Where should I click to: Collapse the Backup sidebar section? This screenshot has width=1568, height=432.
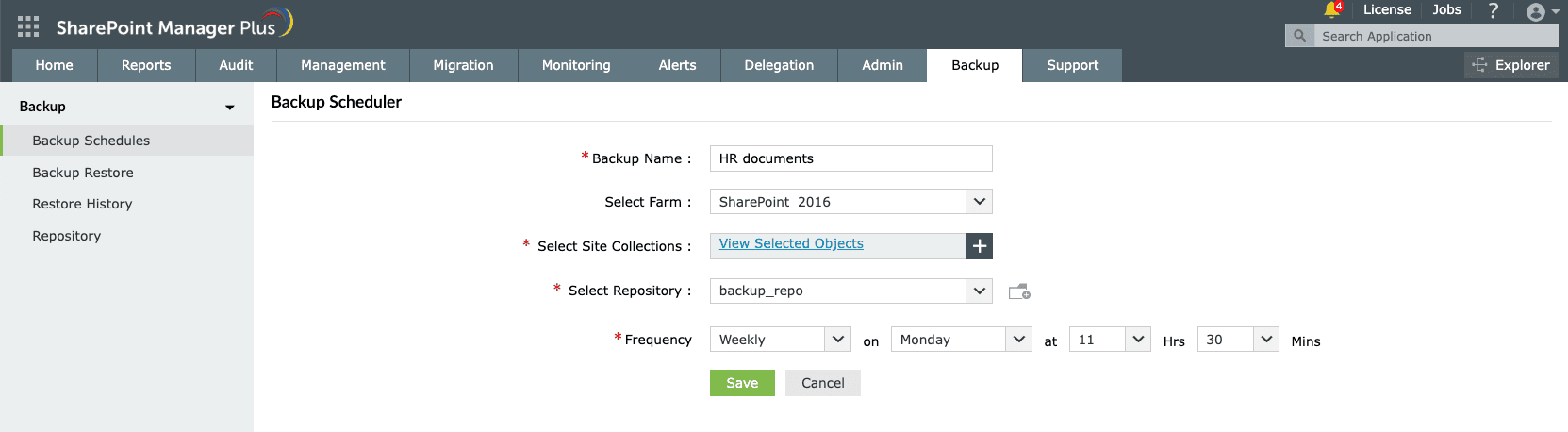coord(230,108)
